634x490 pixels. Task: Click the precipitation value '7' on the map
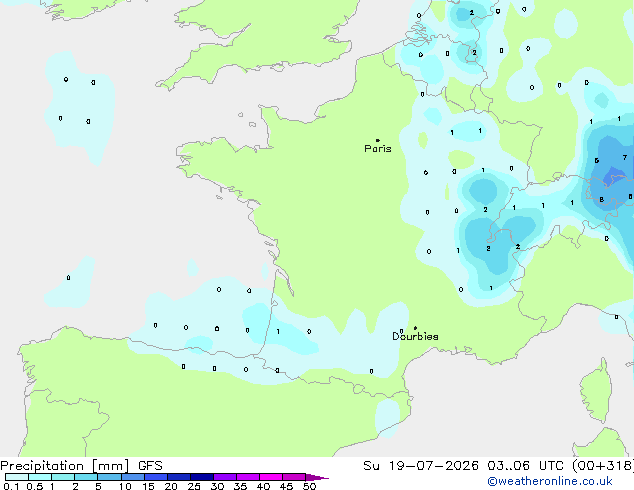click(x=625, y=157)
